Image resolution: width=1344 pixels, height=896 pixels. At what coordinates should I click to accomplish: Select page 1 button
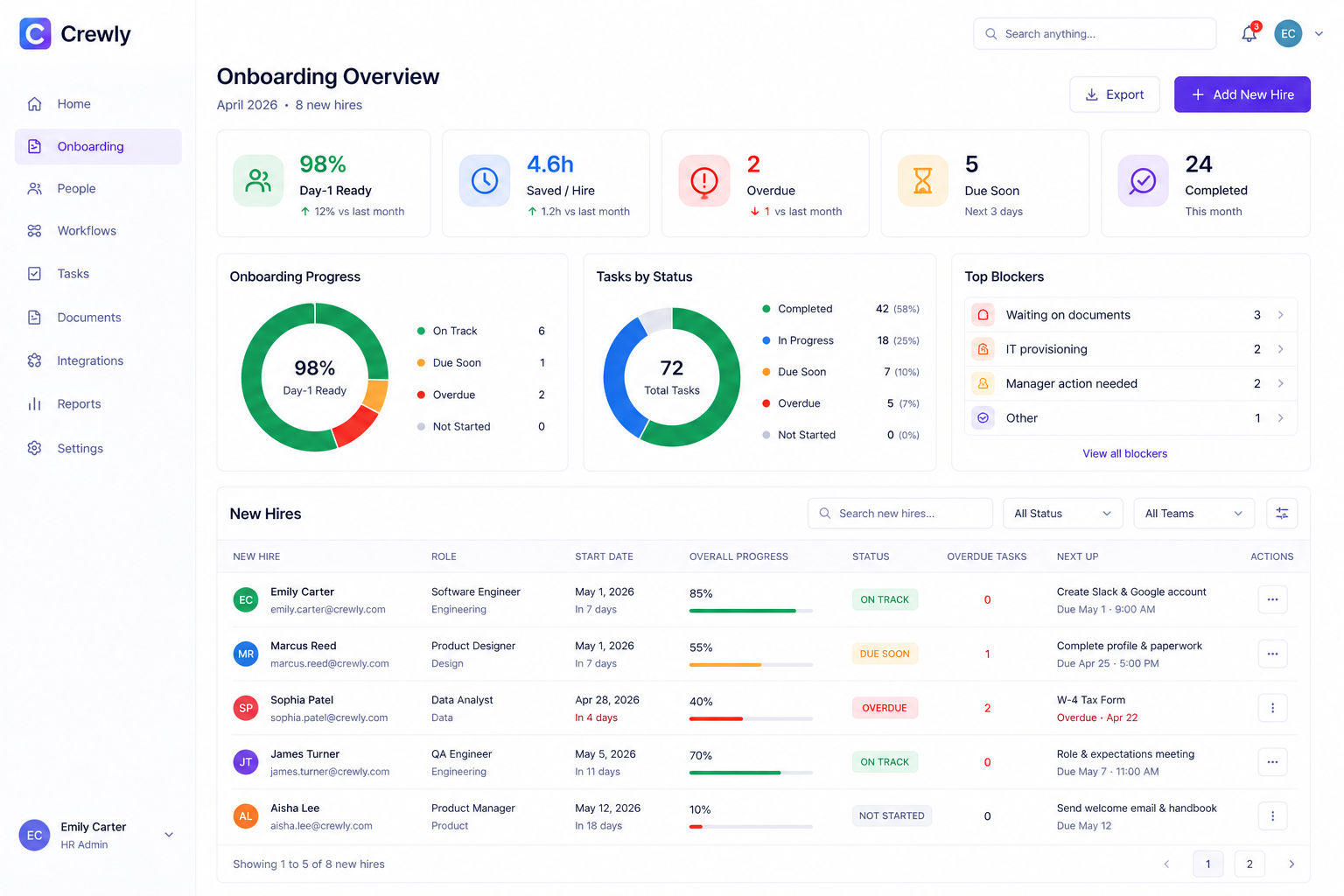[1207, 864]
